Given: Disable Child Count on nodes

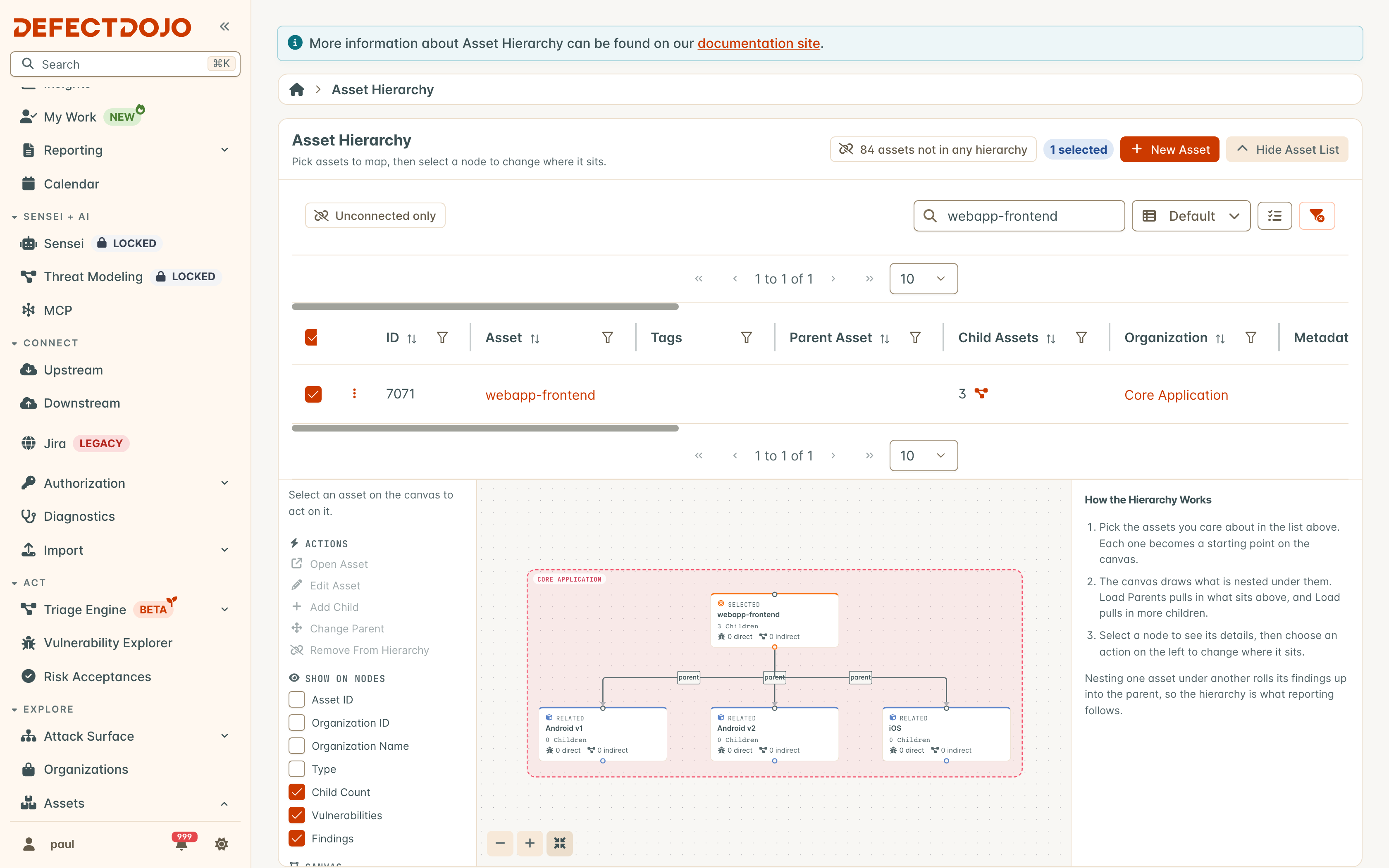Looking at the screenshot, I should click(x=297, y=792).
